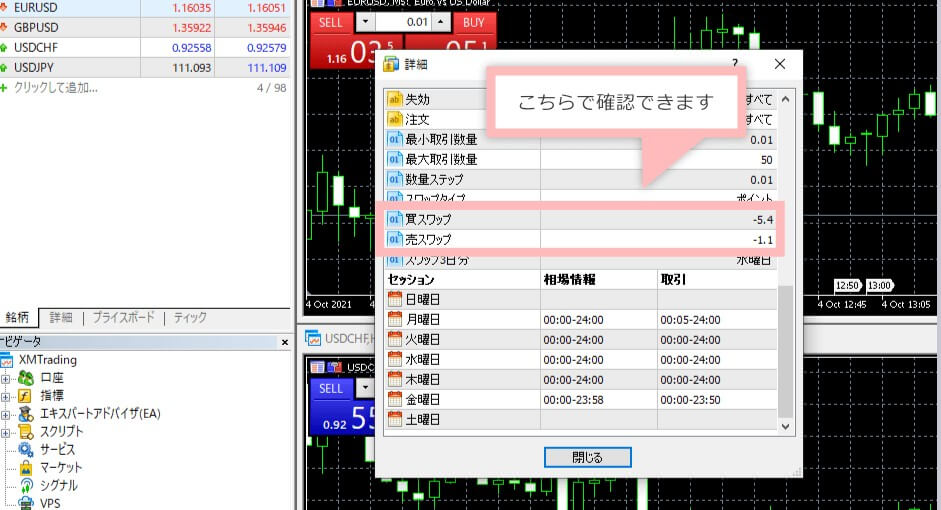Click the 火曜日 calendar icon

coord(394,339)
